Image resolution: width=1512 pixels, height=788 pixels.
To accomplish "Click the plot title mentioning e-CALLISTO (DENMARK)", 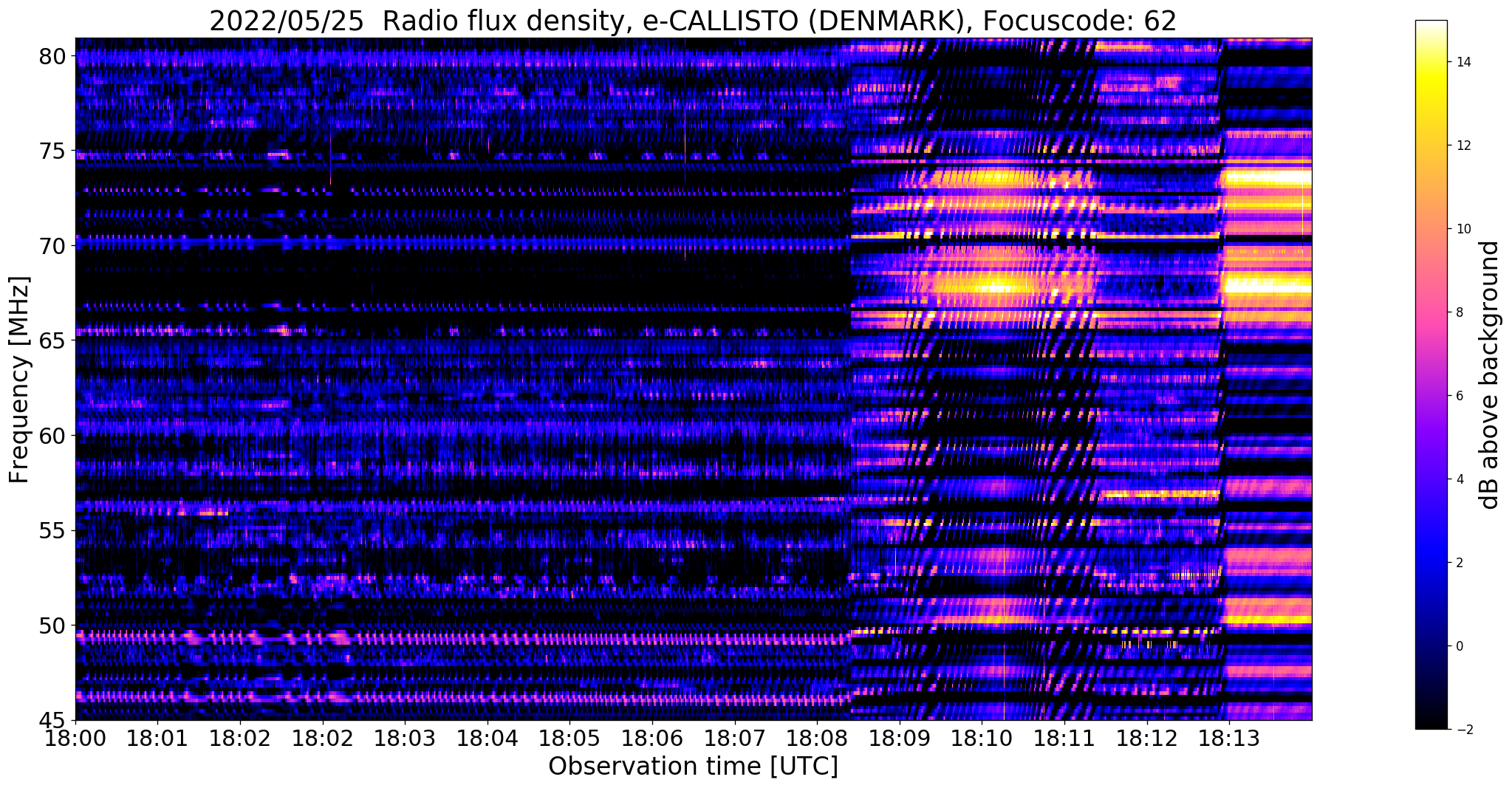I will pyautogui.click(x=693, y=20).
